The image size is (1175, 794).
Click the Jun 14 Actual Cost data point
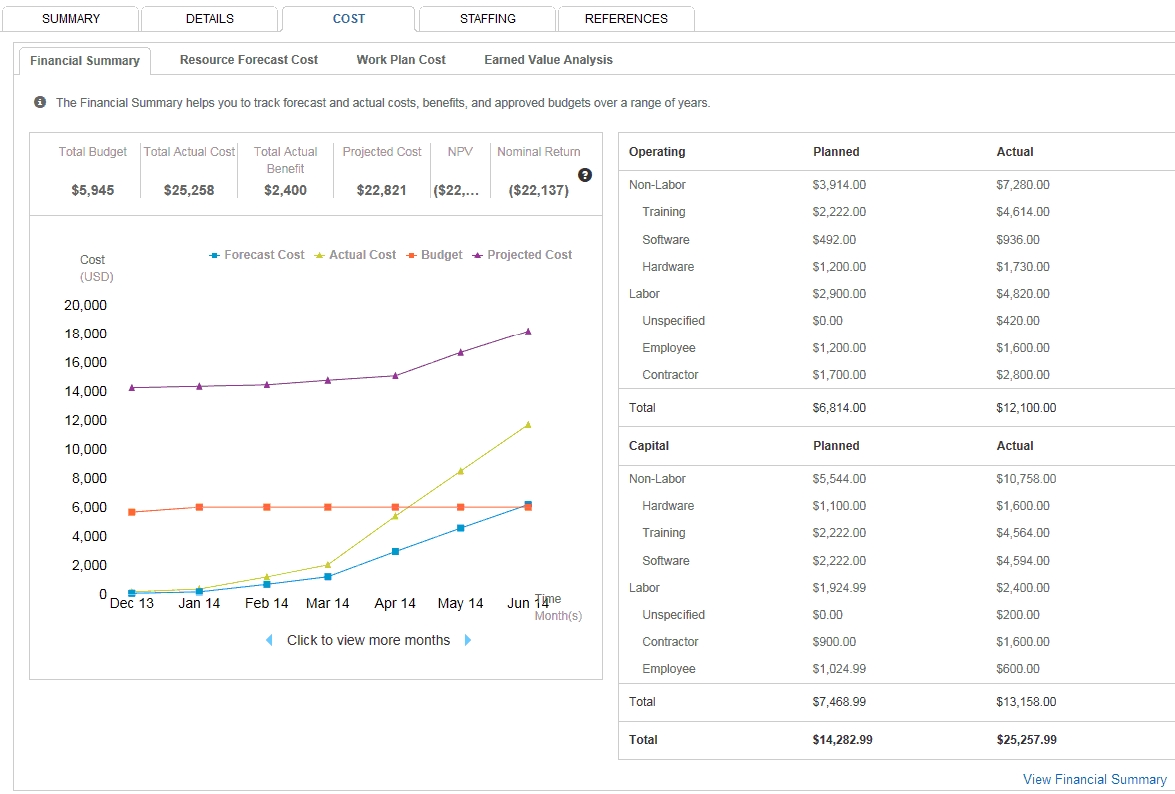(528, 424)
